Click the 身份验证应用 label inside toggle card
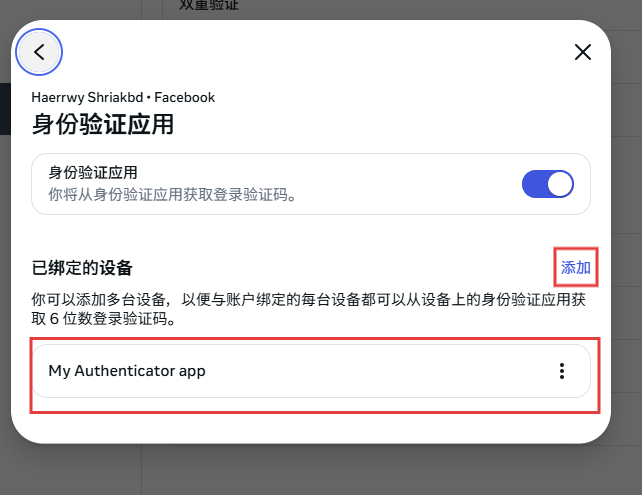 93,172
